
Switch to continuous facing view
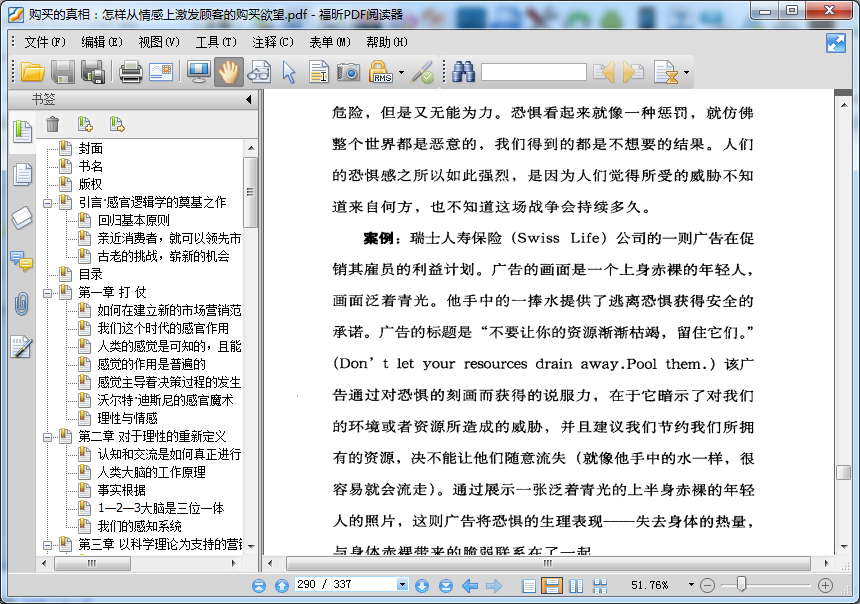[601, 586]
